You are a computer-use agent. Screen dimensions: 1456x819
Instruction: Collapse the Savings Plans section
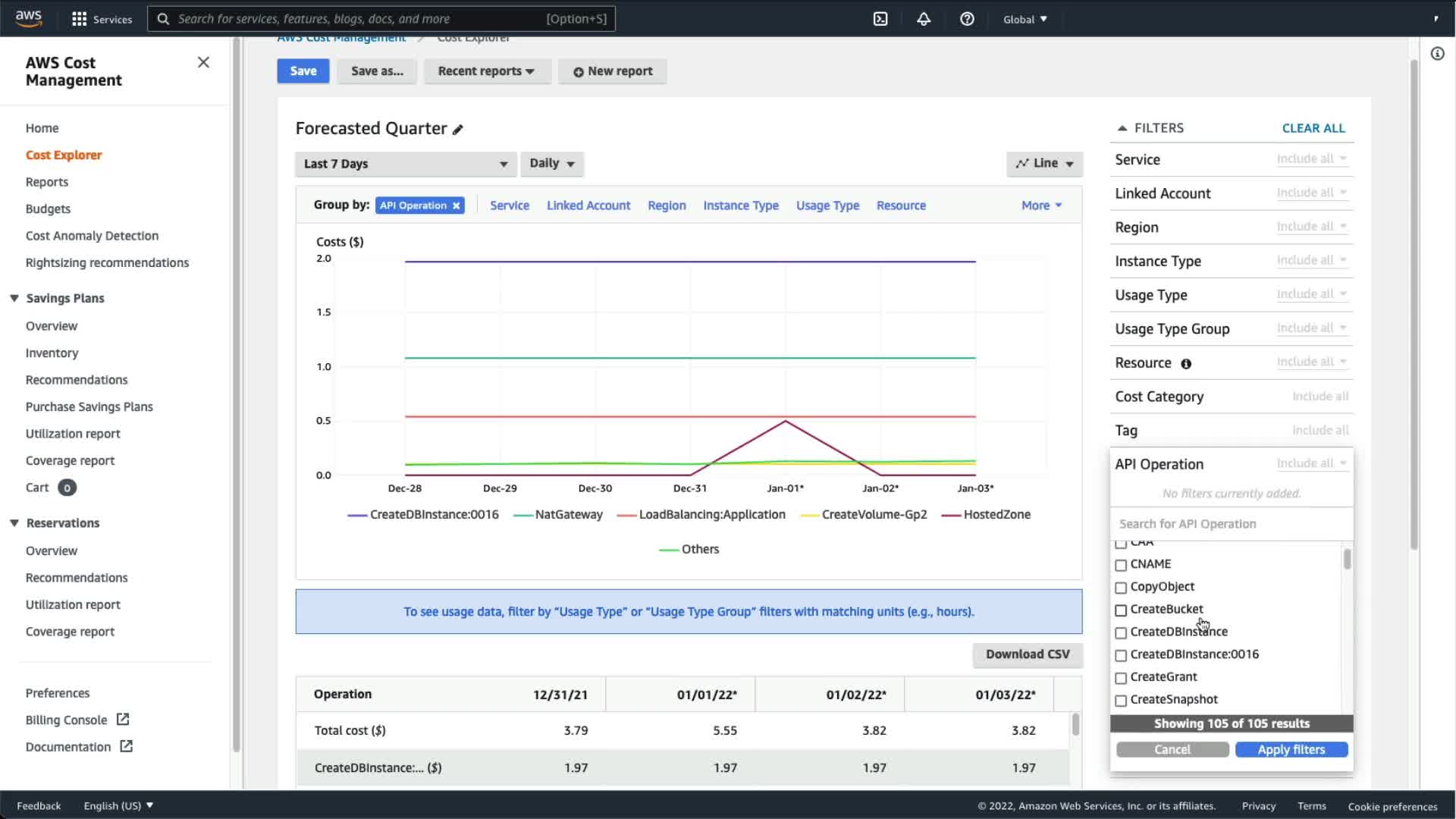click(14, 298)
